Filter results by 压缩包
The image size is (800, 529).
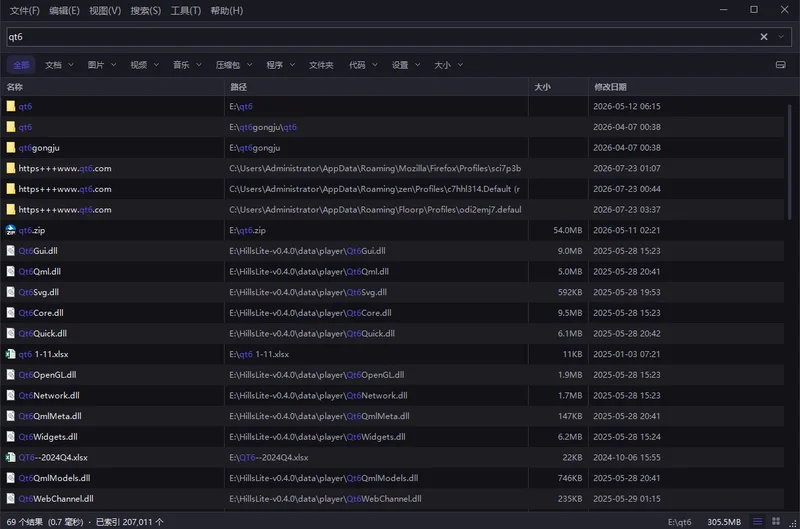(228, 65)
